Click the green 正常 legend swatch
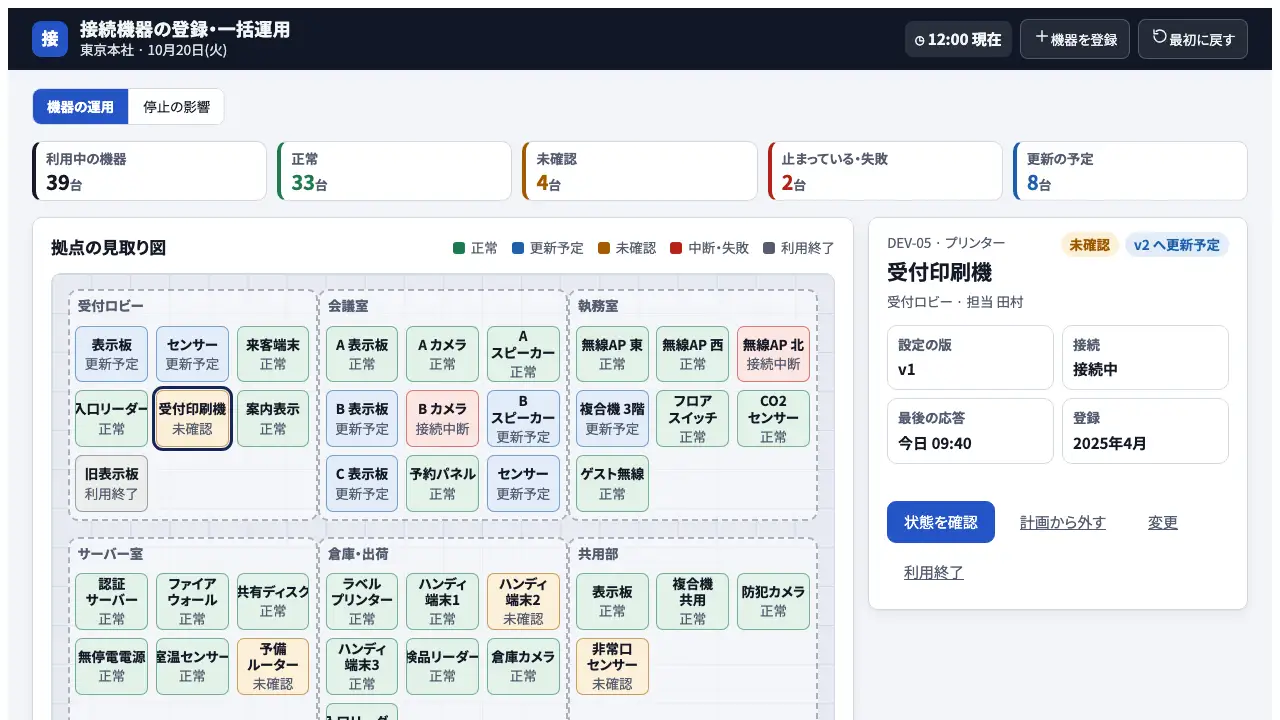Image resolution: width=1280 pixels, height=720 pixels. coord(459,248)
